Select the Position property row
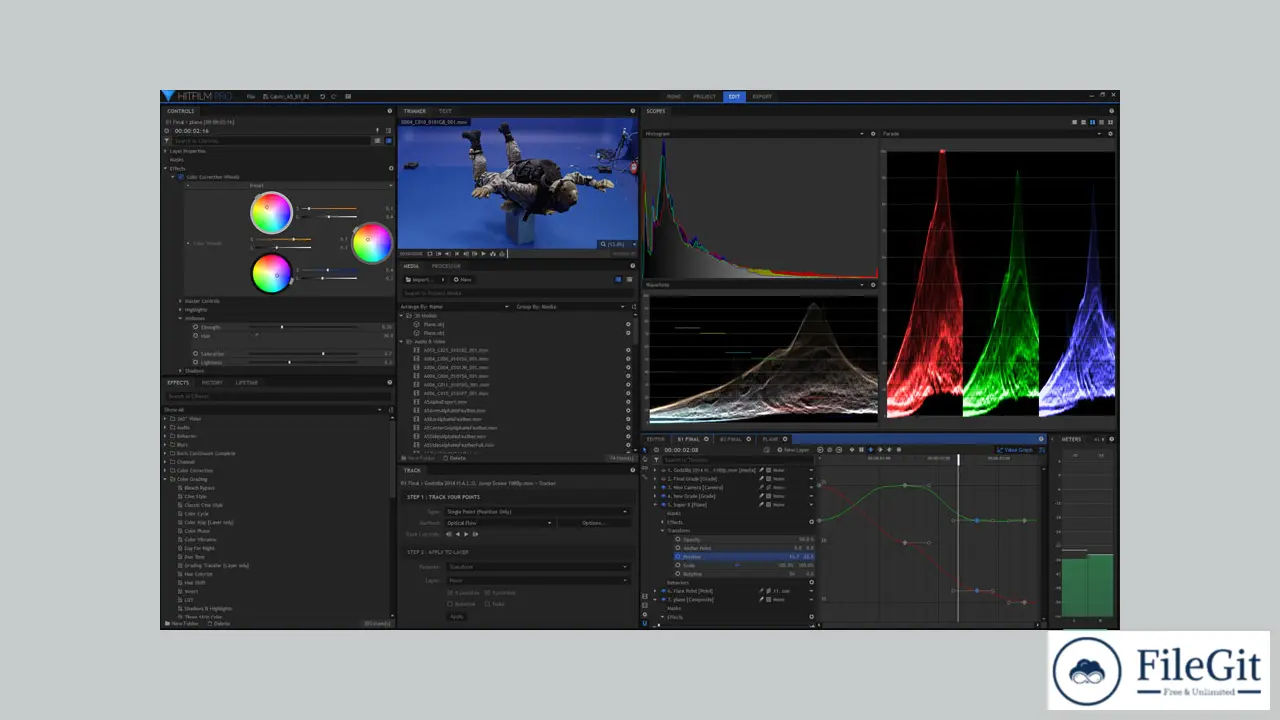Viewport: 1280px width, 720px height. pos(744,557)
